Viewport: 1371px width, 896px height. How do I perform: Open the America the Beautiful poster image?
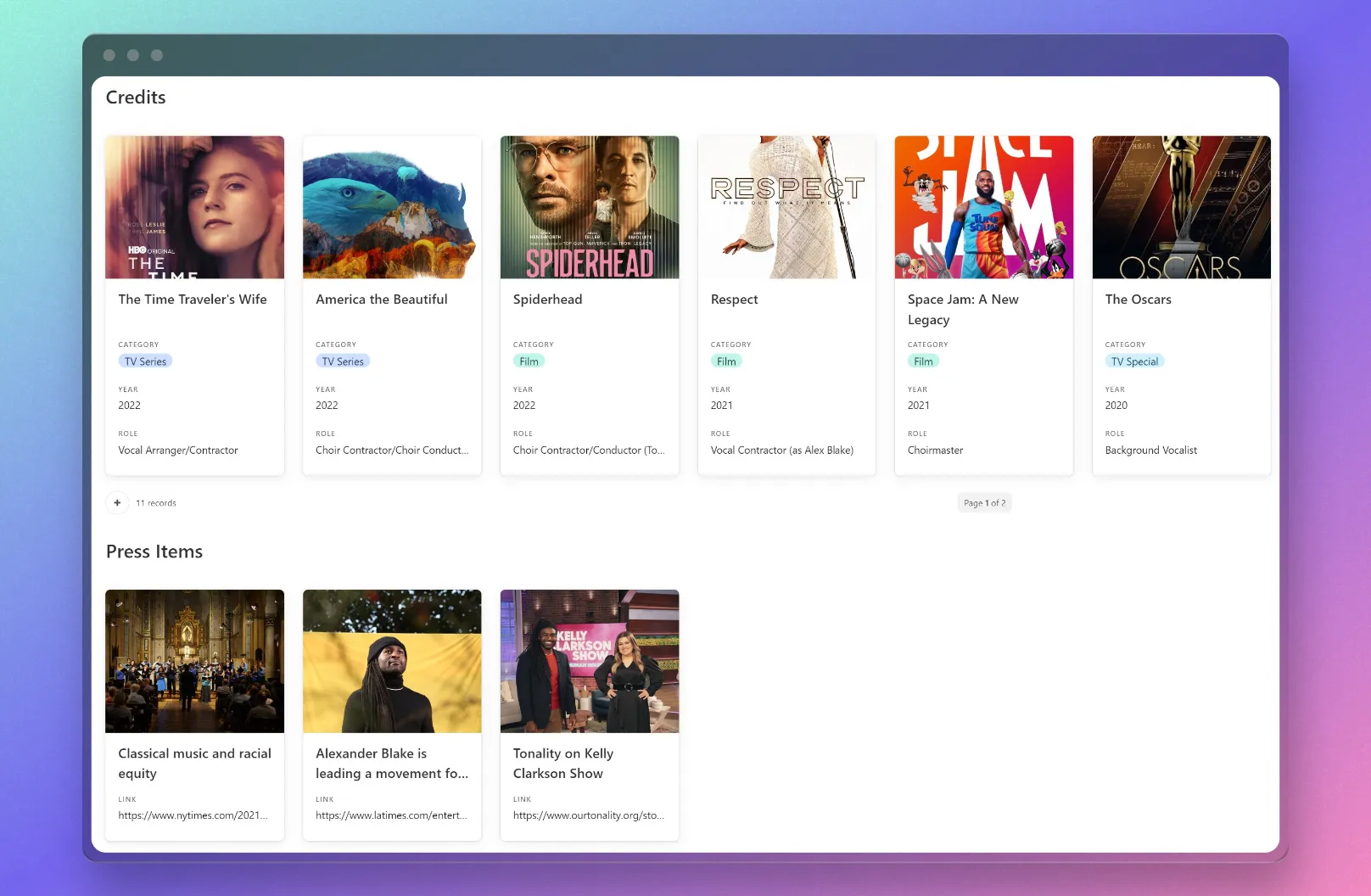[x=391, y=206]
